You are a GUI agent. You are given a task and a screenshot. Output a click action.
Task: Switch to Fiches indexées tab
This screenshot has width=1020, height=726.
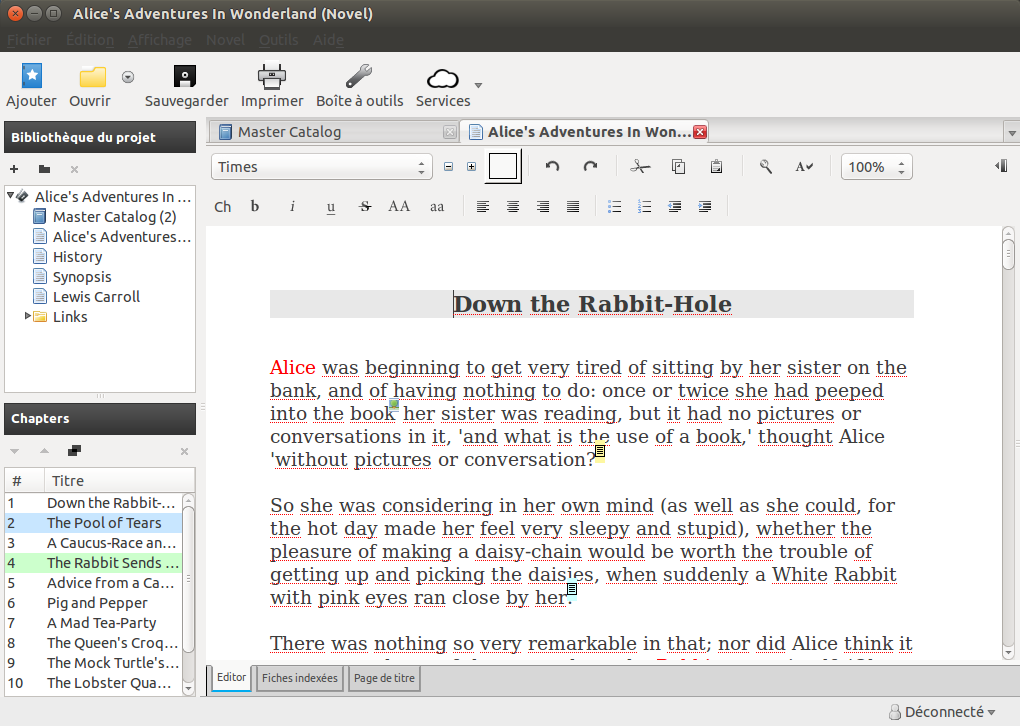[x=299, y=678]
